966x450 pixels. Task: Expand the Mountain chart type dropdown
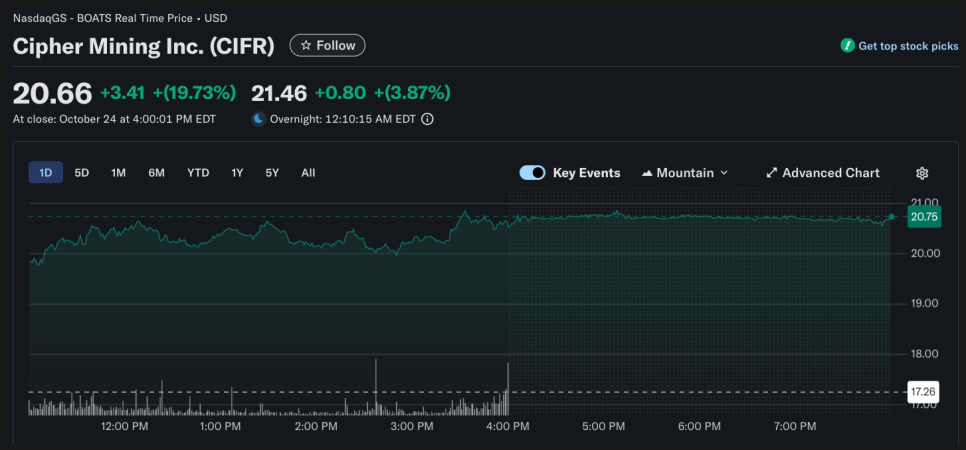[724, 173]
